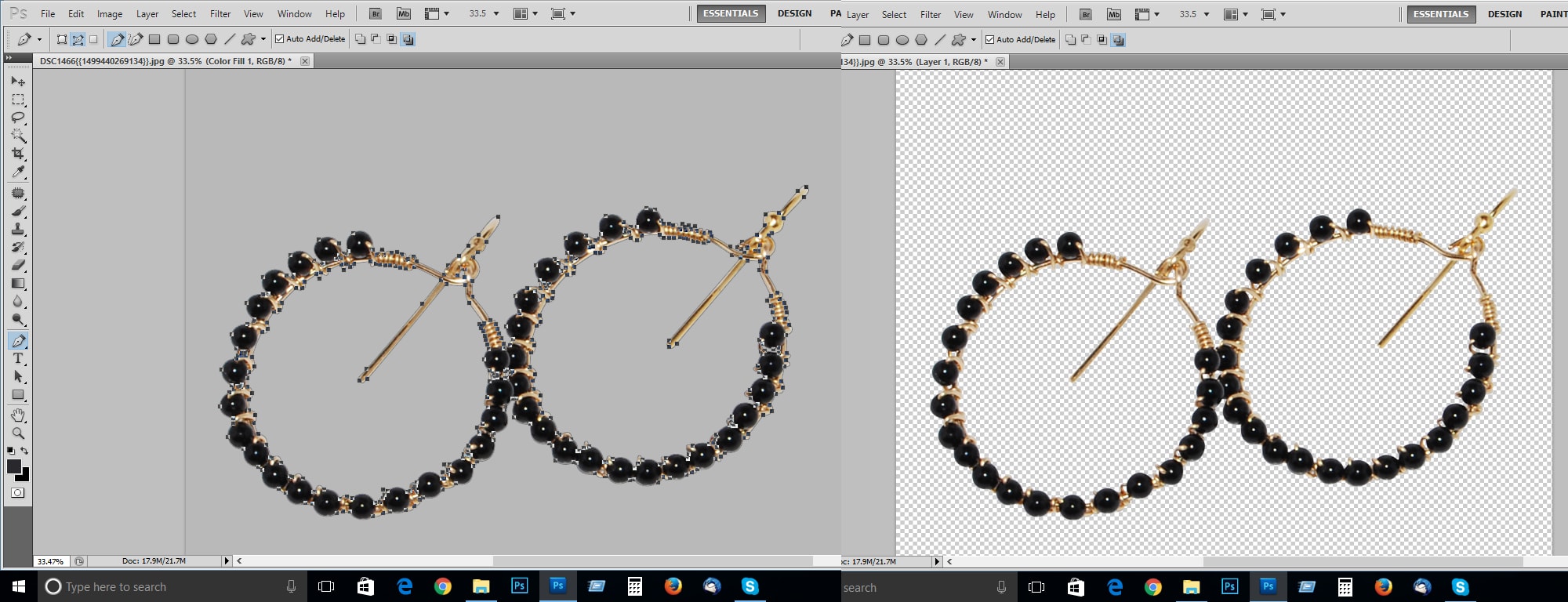Viewport: 1568px width, 602px height.
Task: Open status bar info arrow in the left window
Action: pos(227,560)
